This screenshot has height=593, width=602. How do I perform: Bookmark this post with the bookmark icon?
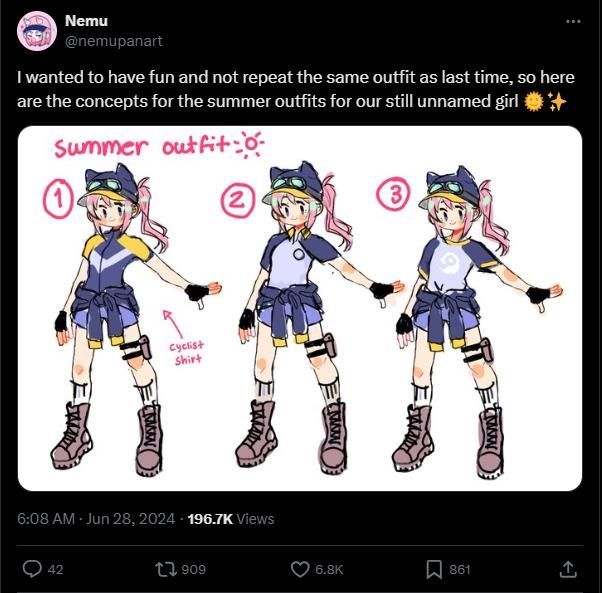[x=434, y=569]
